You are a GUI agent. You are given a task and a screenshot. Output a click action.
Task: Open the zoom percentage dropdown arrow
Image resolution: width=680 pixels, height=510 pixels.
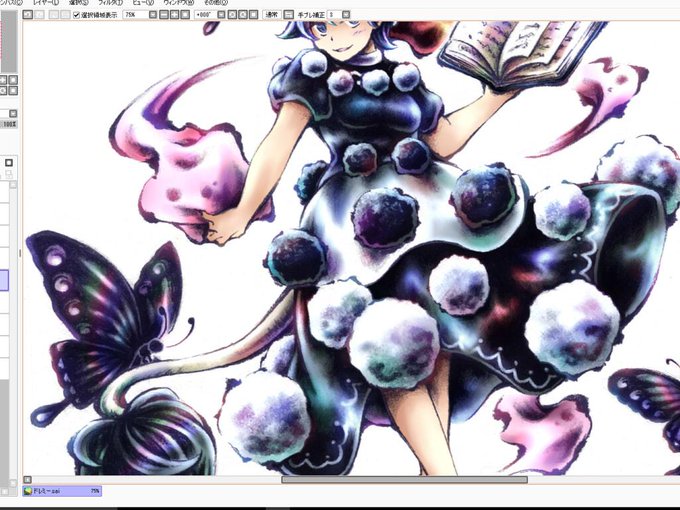pos(153,15)
